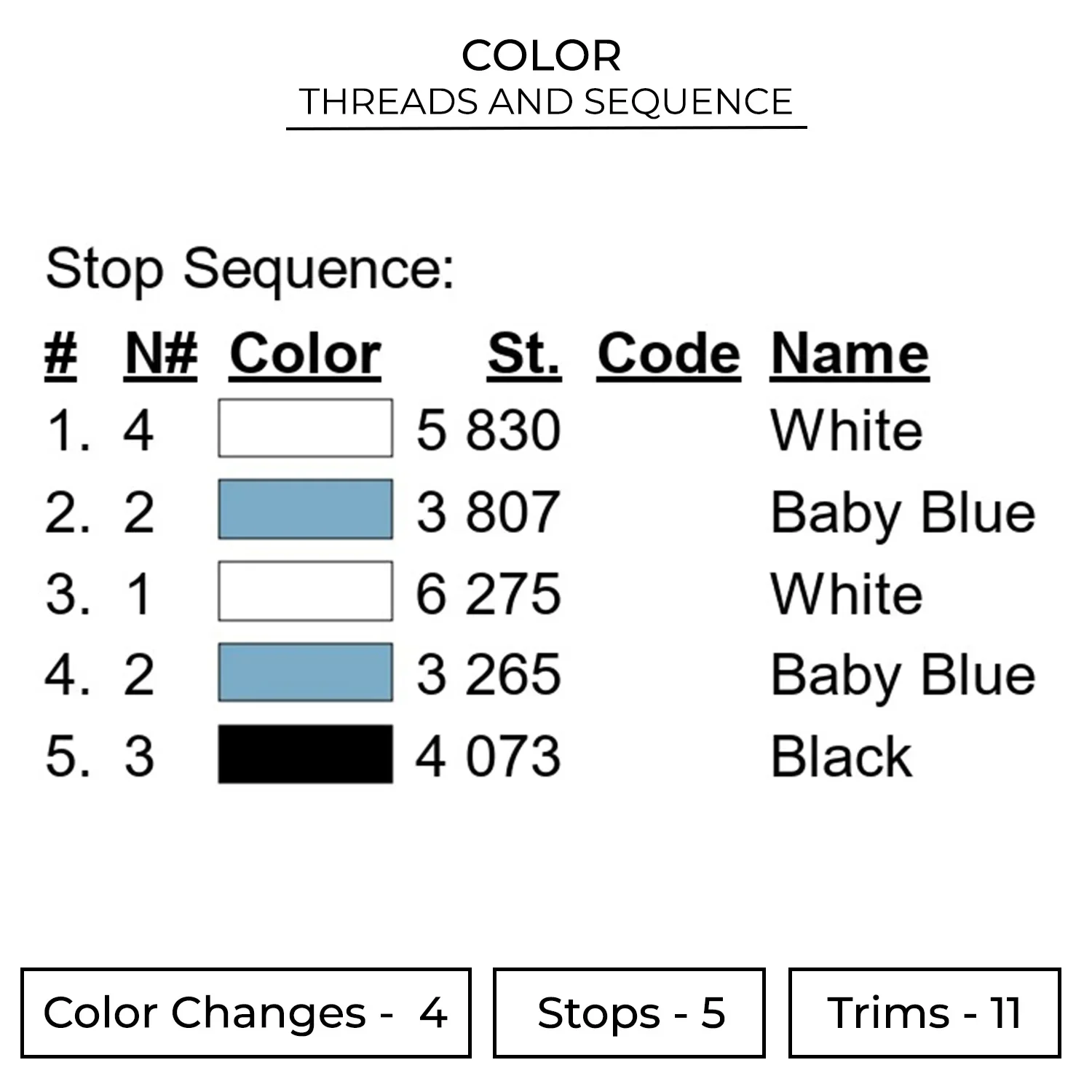Click the Code column header
The width and height of the screenshot is (1092, 1092).
click(668, 355)
